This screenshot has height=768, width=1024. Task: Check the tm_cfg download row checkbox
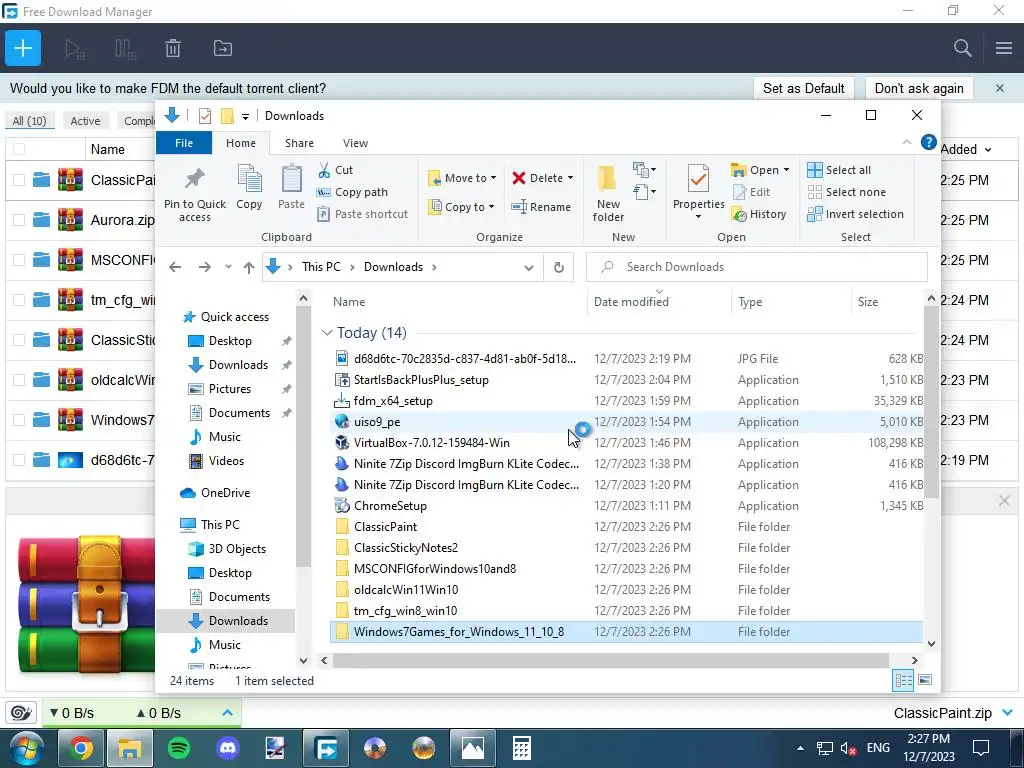[x=19, y=300]
